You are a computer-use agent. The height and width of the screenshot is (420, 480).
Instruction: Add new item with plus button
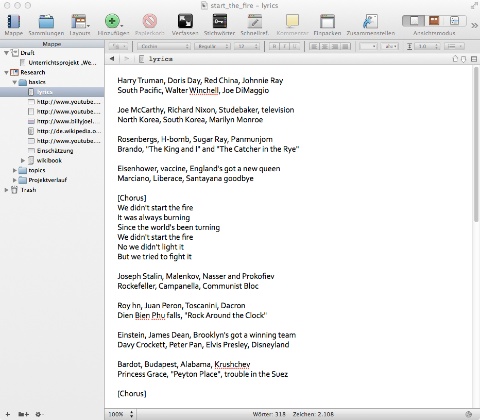[8, 414]
